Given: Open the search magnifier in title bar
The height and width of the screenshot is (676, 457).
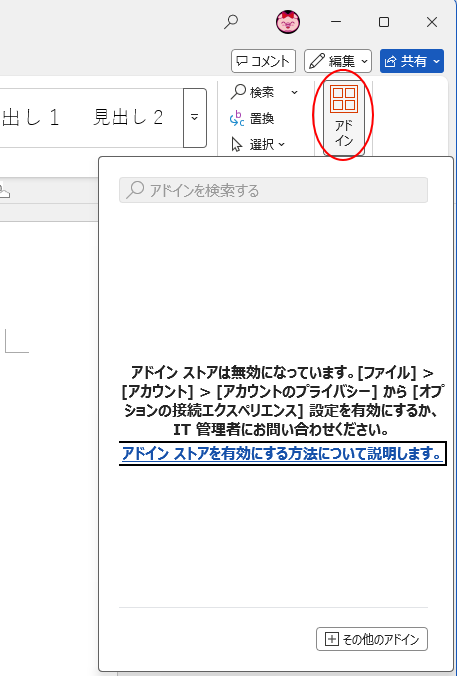Looking at the screenshot, I should (x=231, y=22).
